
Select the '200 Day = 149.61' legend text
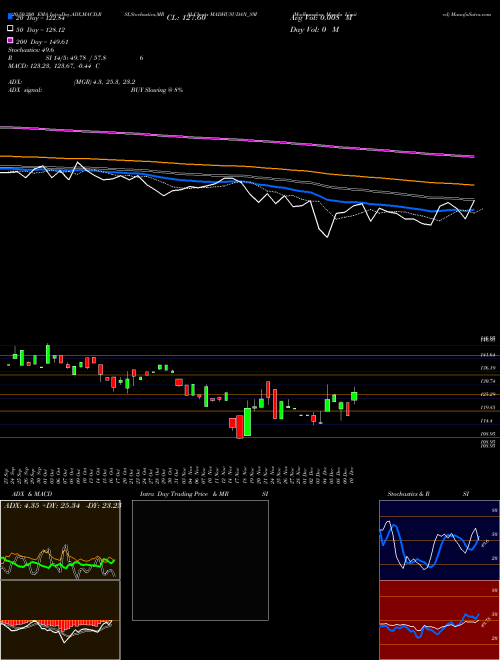[43, 42]
